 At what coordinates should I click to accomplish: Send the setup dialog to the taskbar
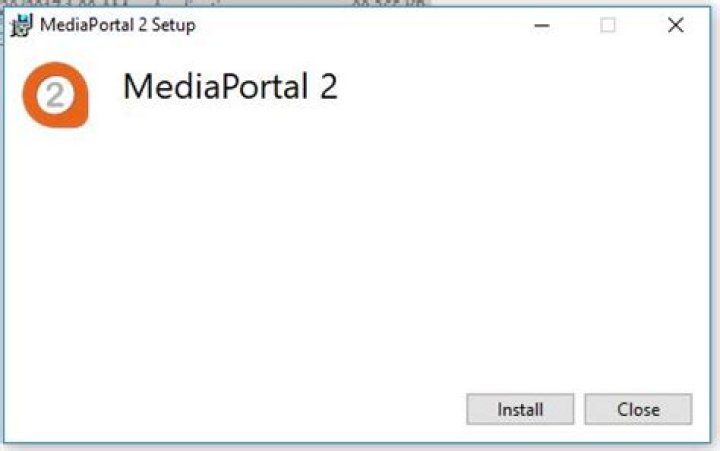point(543,26)
